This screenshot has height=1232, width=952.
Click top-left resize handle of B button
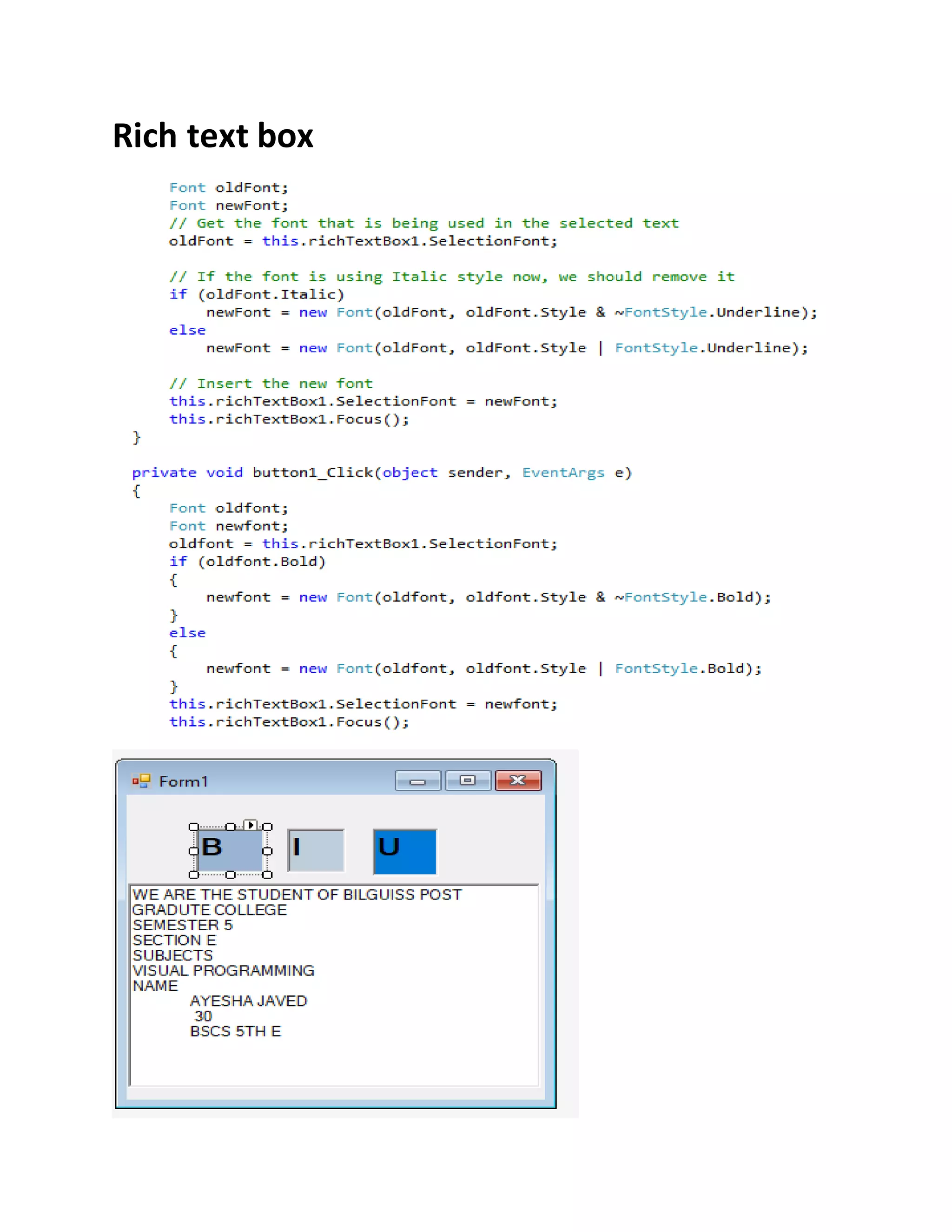(193, 827)
